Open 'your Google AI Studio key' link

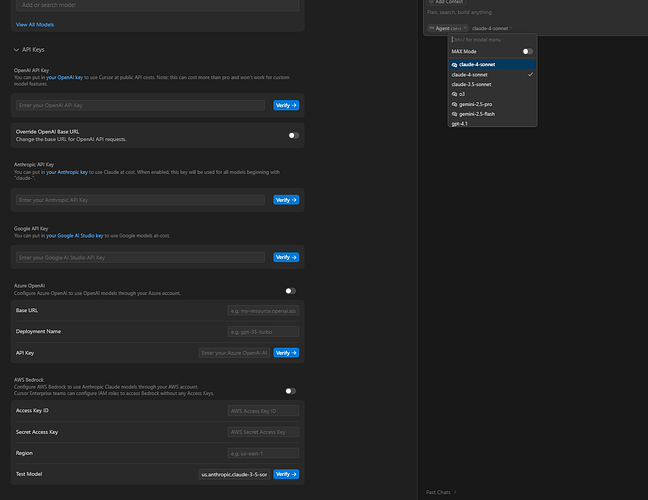[75, 236]
